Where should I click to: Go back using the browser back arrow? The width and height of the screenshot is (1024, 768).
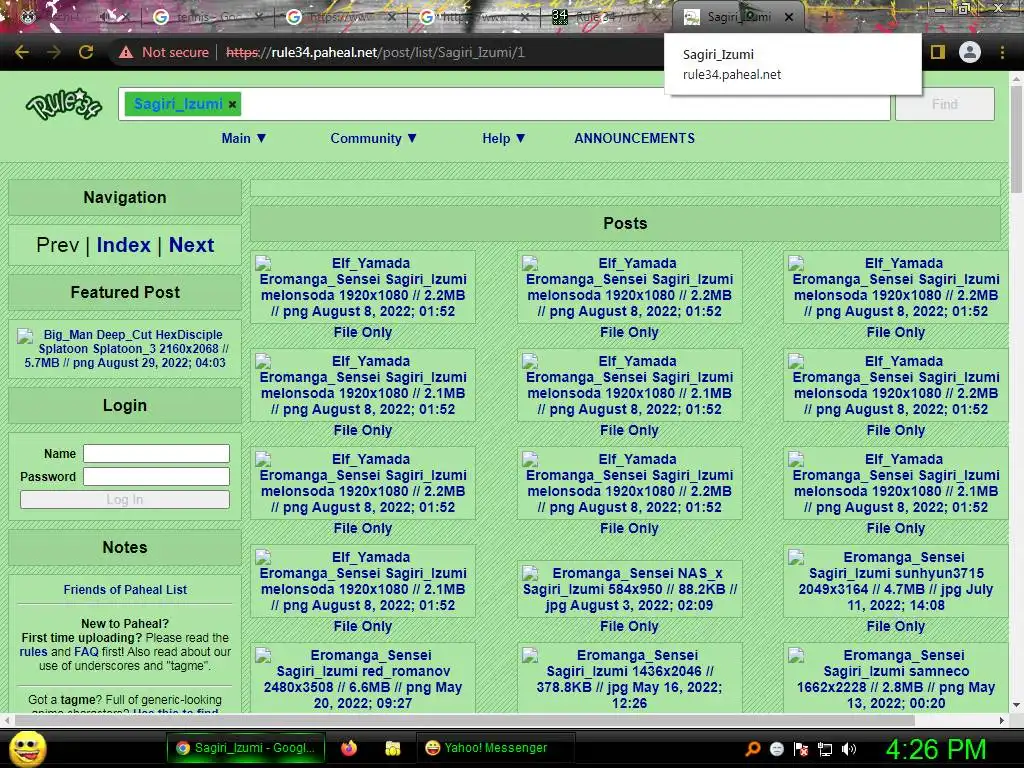(x=22, y=52)
